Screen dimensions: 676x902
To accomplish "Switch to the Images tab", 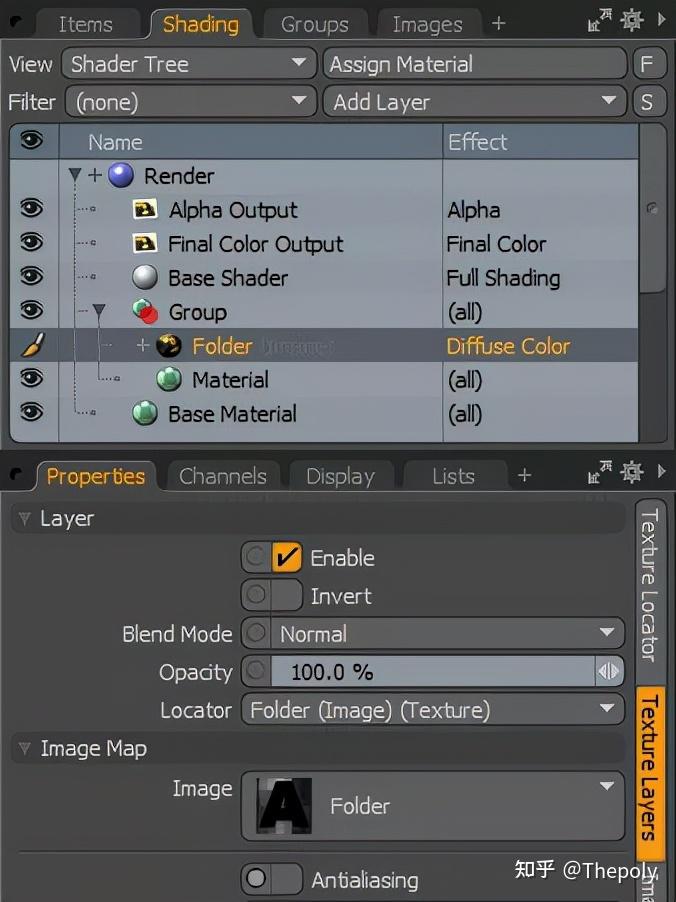I will [x=427, y=24].
